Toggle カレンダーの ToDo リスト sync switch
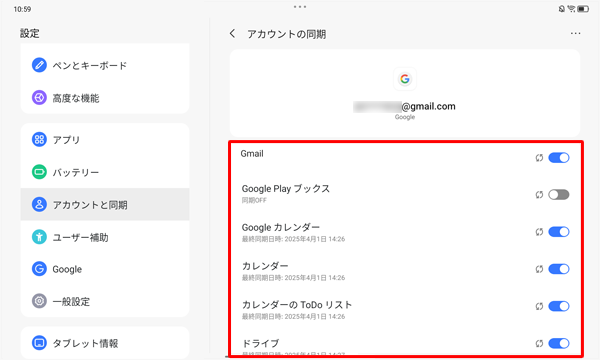The height and width of the screenshot is (360, 600). [x=559, y=306]
